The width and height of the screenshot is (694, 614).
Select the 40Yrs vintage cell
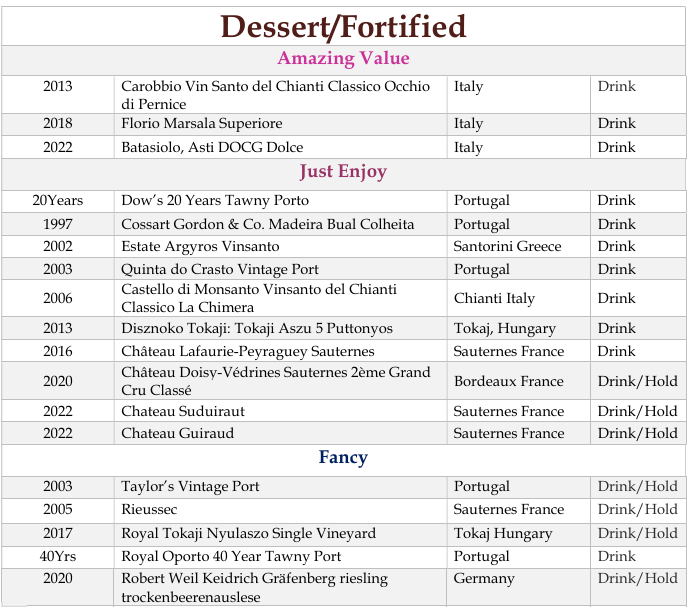point(58,556)
